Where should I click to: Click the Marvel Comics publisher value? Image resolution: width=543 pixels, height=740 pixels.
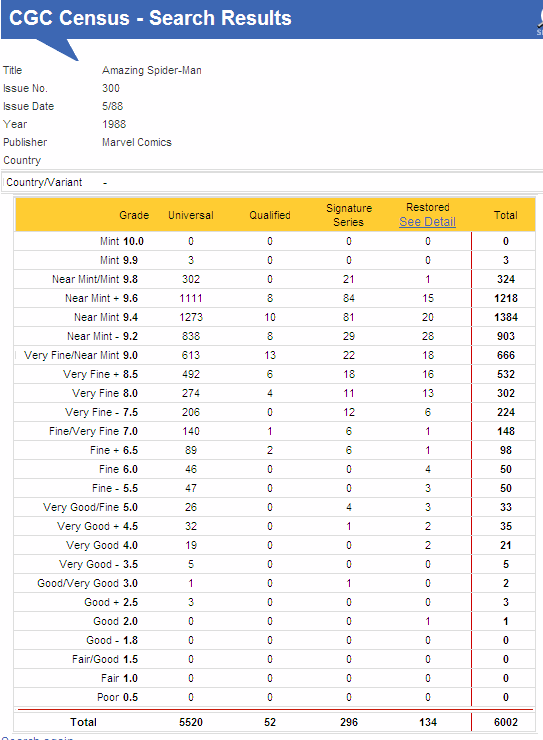137,142
